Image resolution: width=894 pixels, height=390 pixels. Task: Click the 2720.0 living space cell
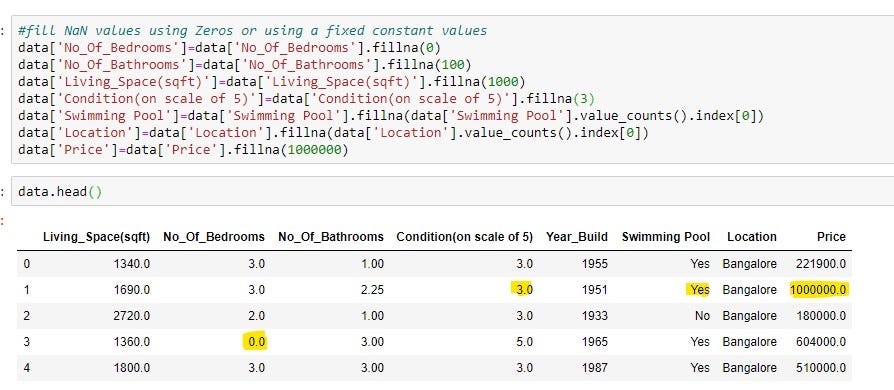(x=131, y=316)
